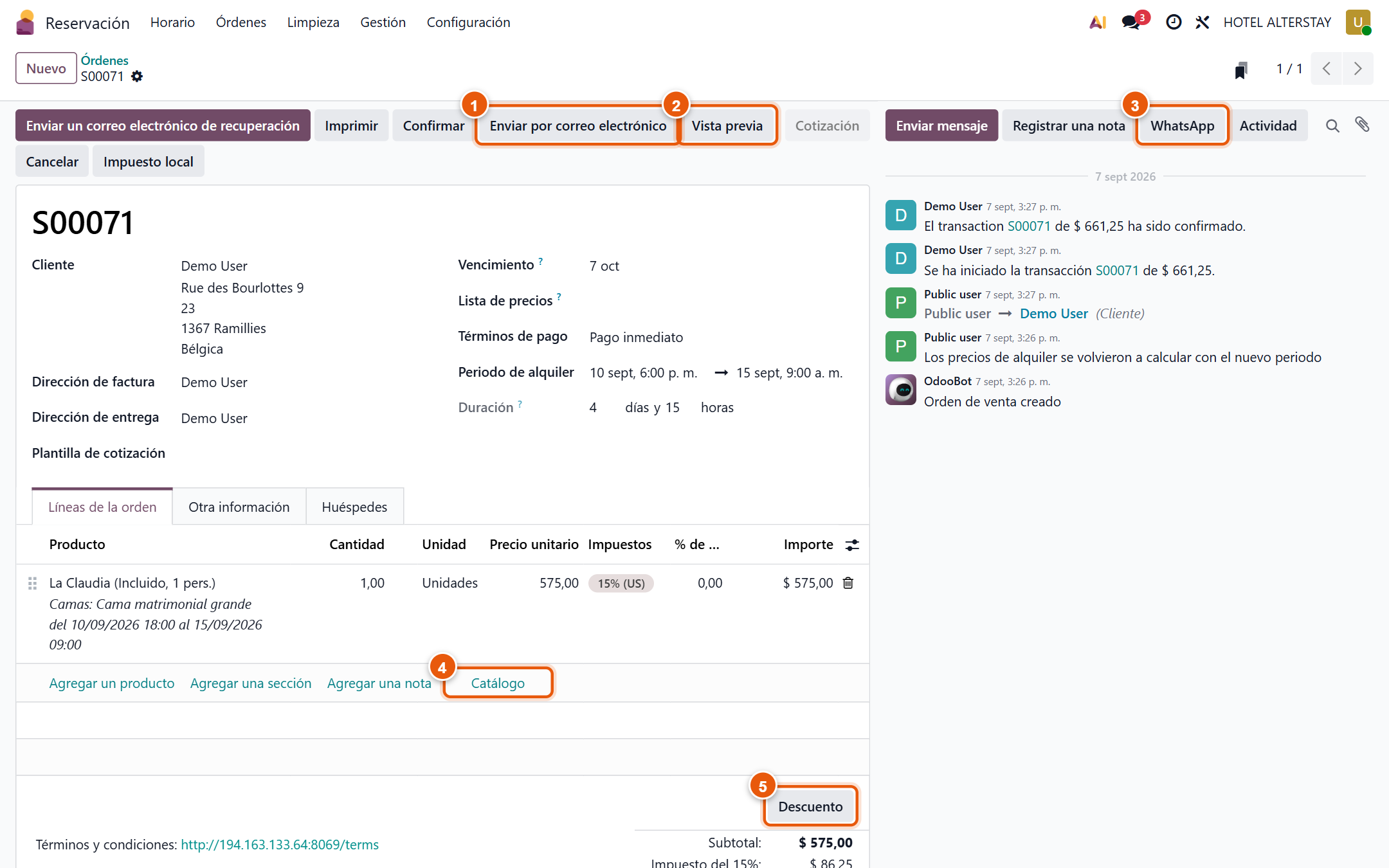Image resolution: width=1389 pixels, height=868 pixels.
Task: Click Enviar por correo electrónico
Action: (577, 125)
